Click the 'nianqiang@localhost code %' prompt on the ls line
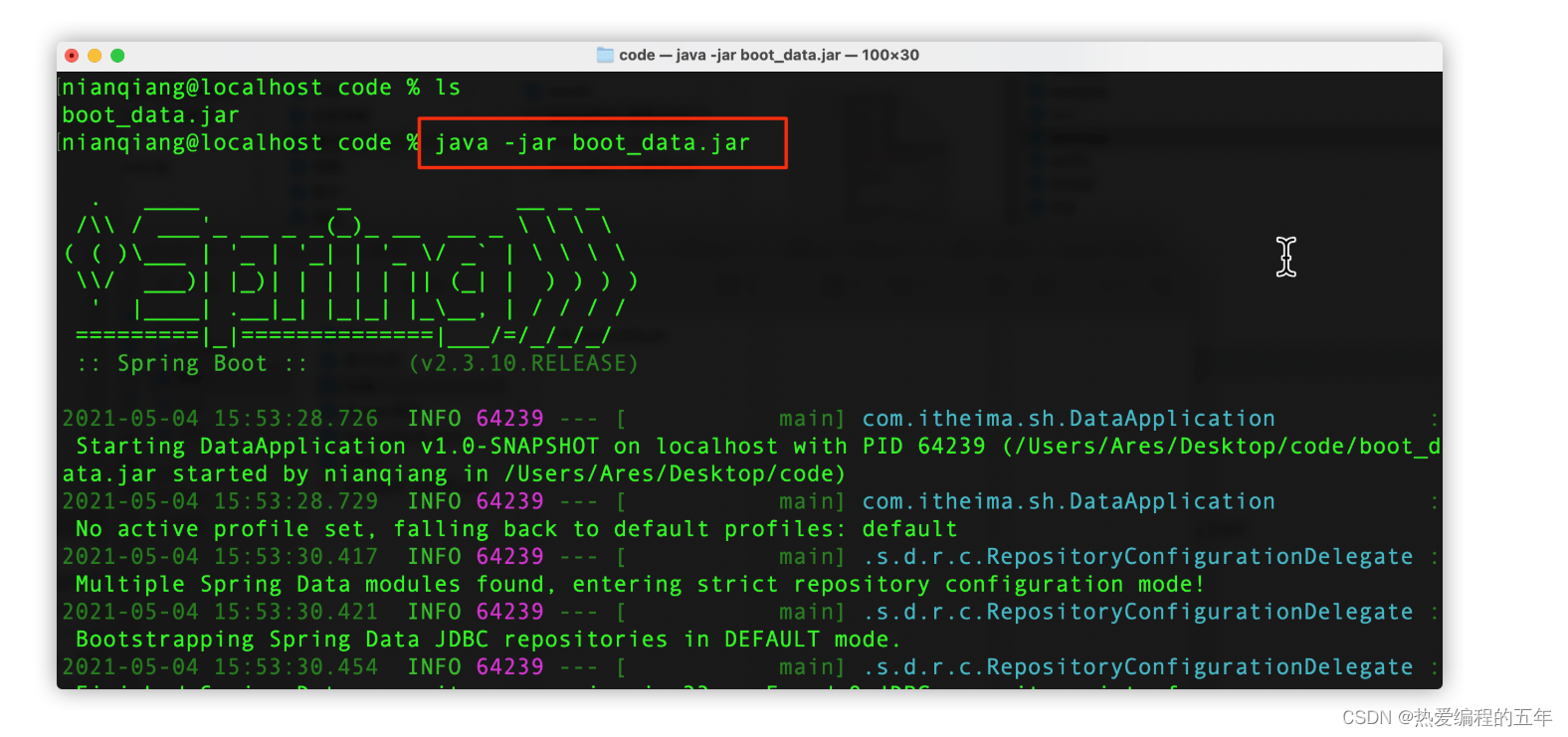 pyautogui.click(x=241, y=88)
